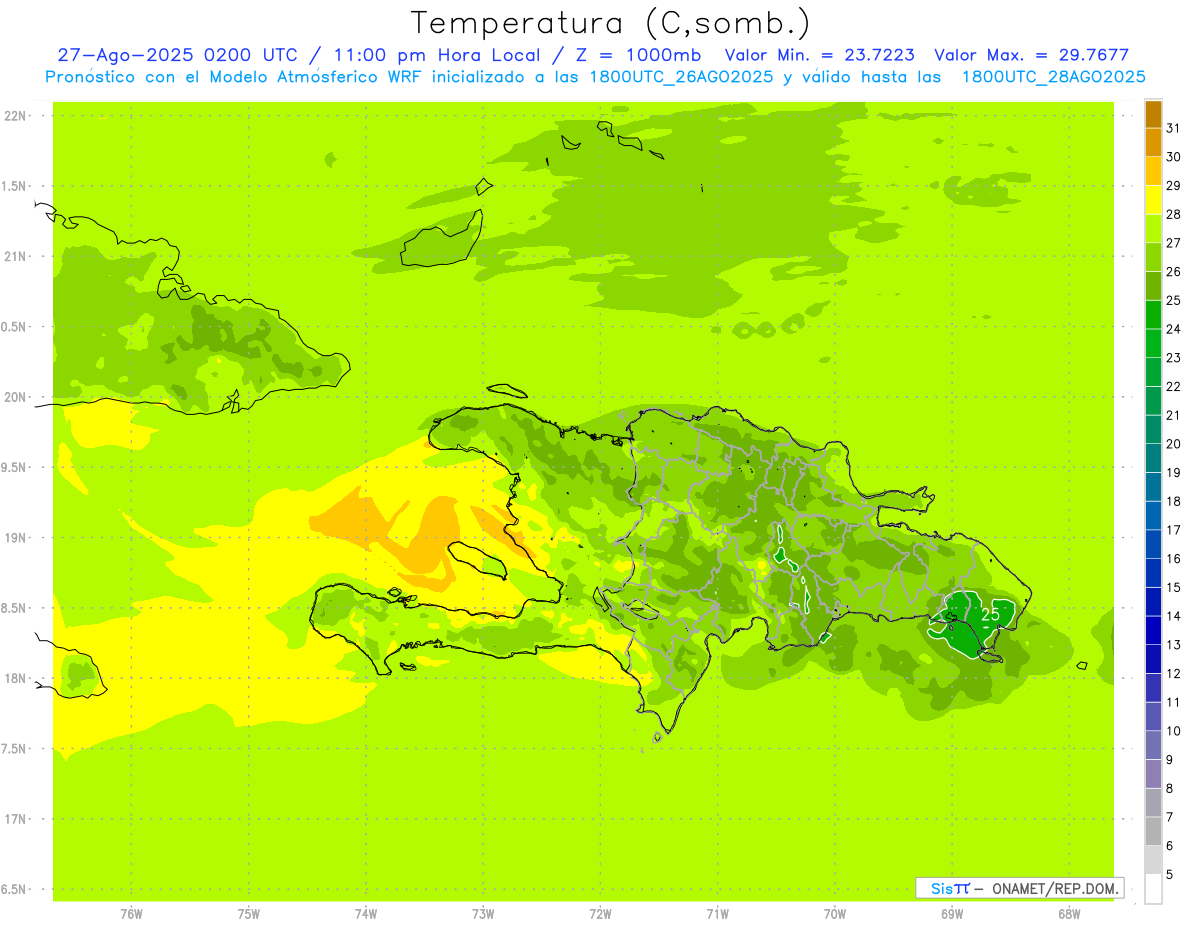Click the '30' color bar label

(1174, 157)
